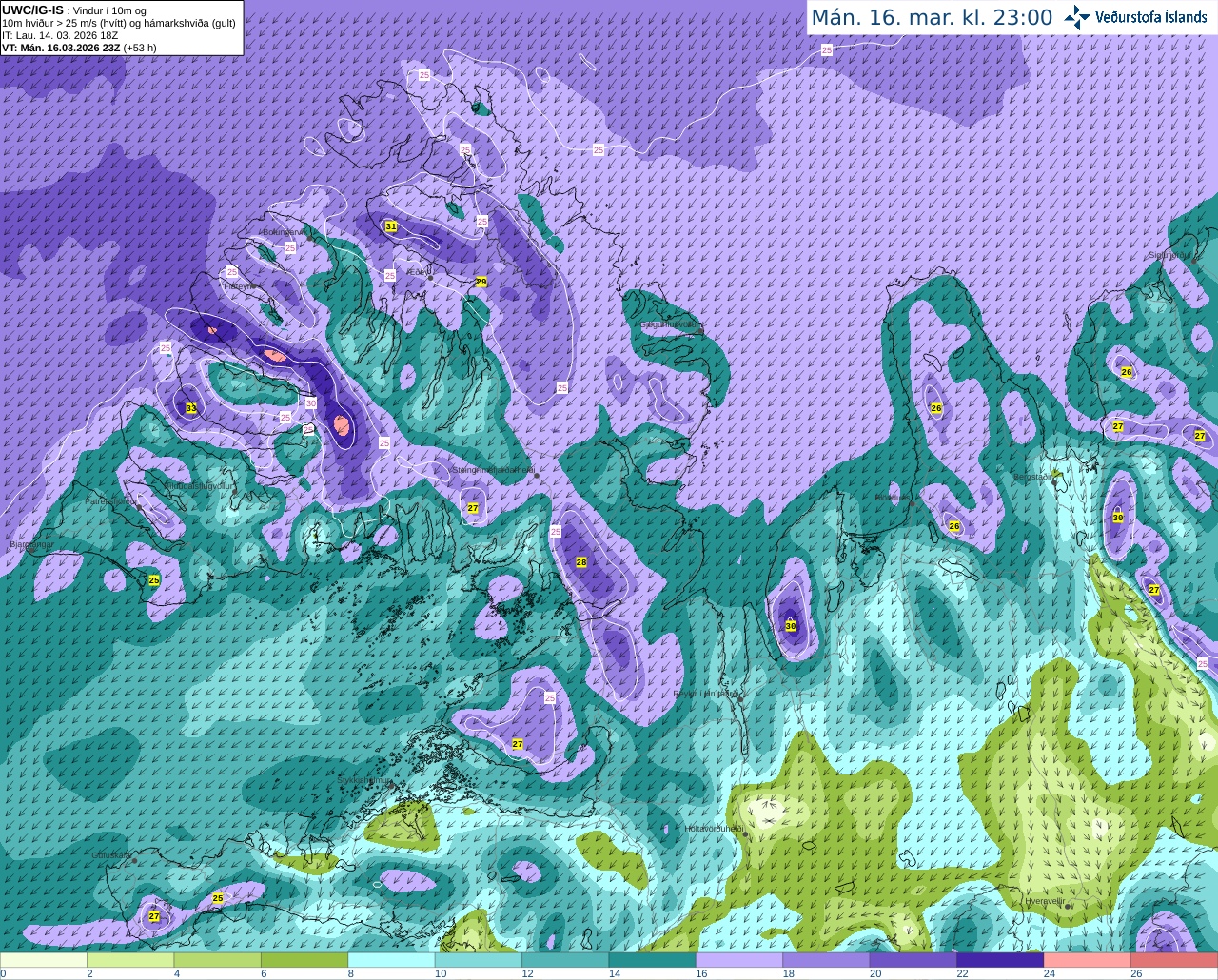
Task: Click the Gjögurflugvöllur station label
Action: [670, 324]
